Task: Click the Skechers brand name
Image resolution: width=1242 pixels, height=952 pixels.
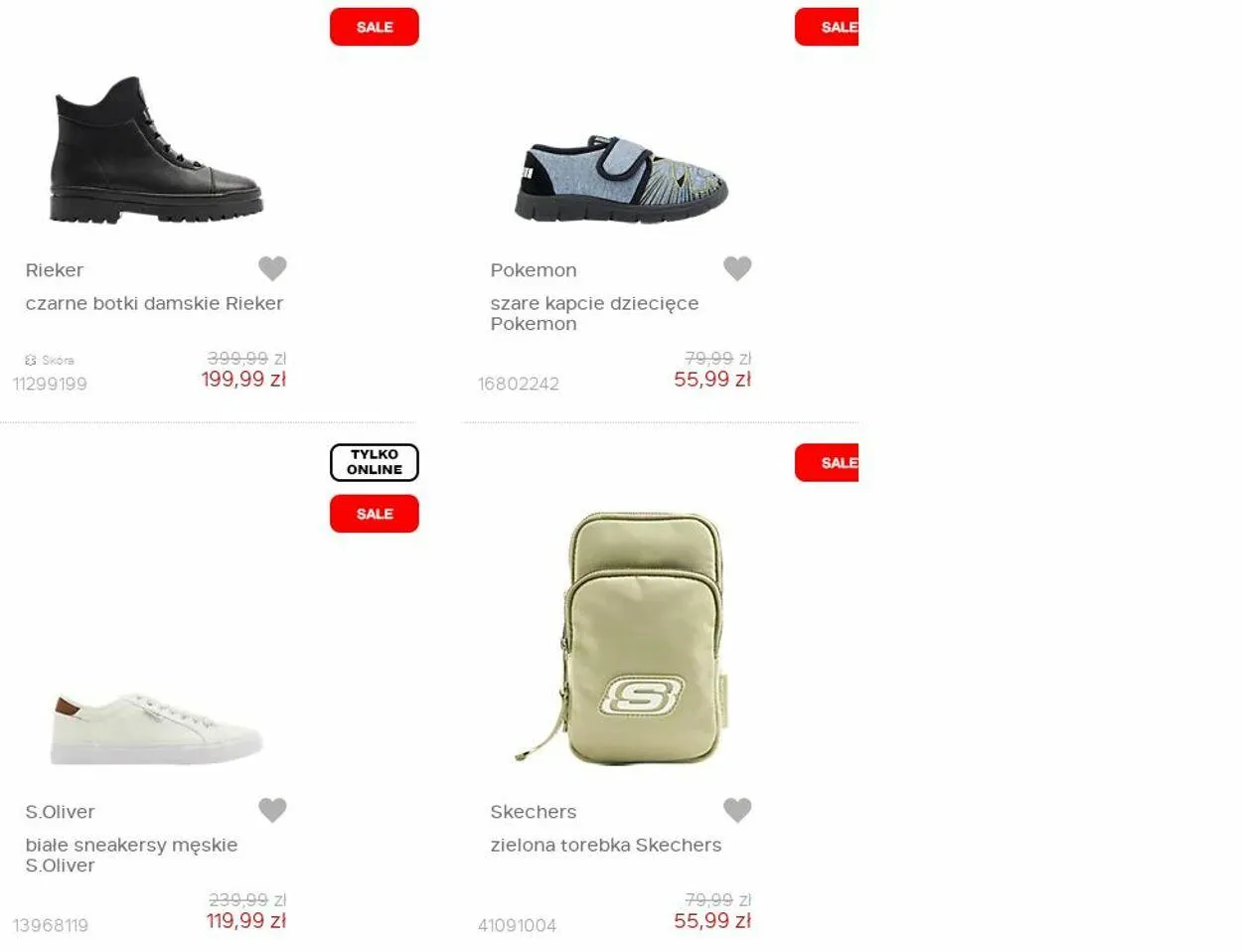Action: coord(534,812)
